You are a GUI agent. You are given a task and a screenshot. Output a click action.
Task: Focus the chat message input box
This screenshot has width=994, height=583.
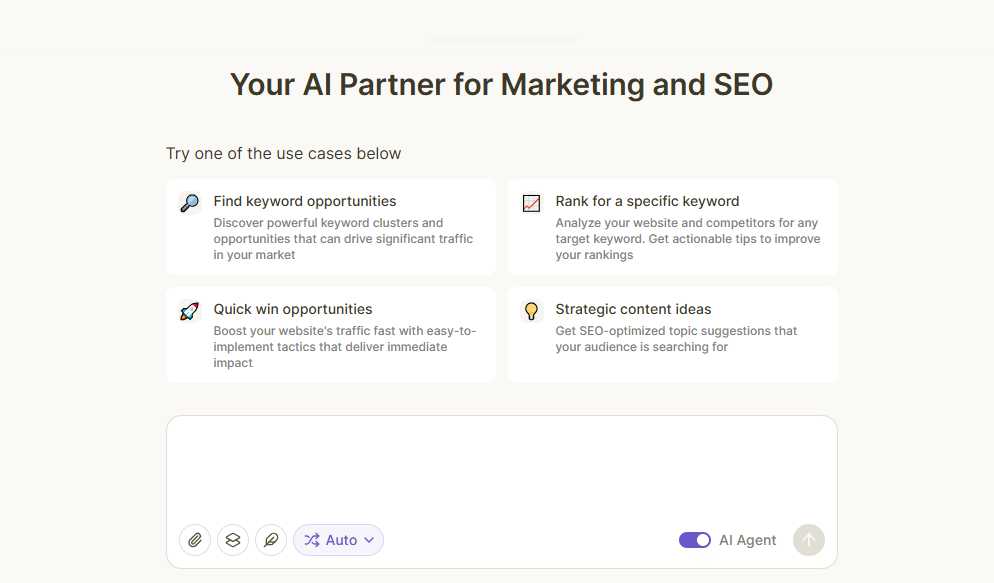tap(501, 465)
